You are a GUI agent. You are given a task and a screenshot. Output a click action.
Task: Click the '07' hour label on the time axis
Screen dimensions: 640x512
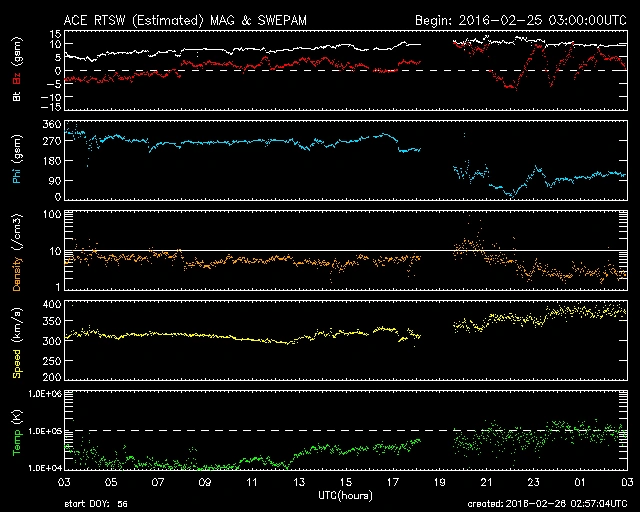[x=158, y=483]
